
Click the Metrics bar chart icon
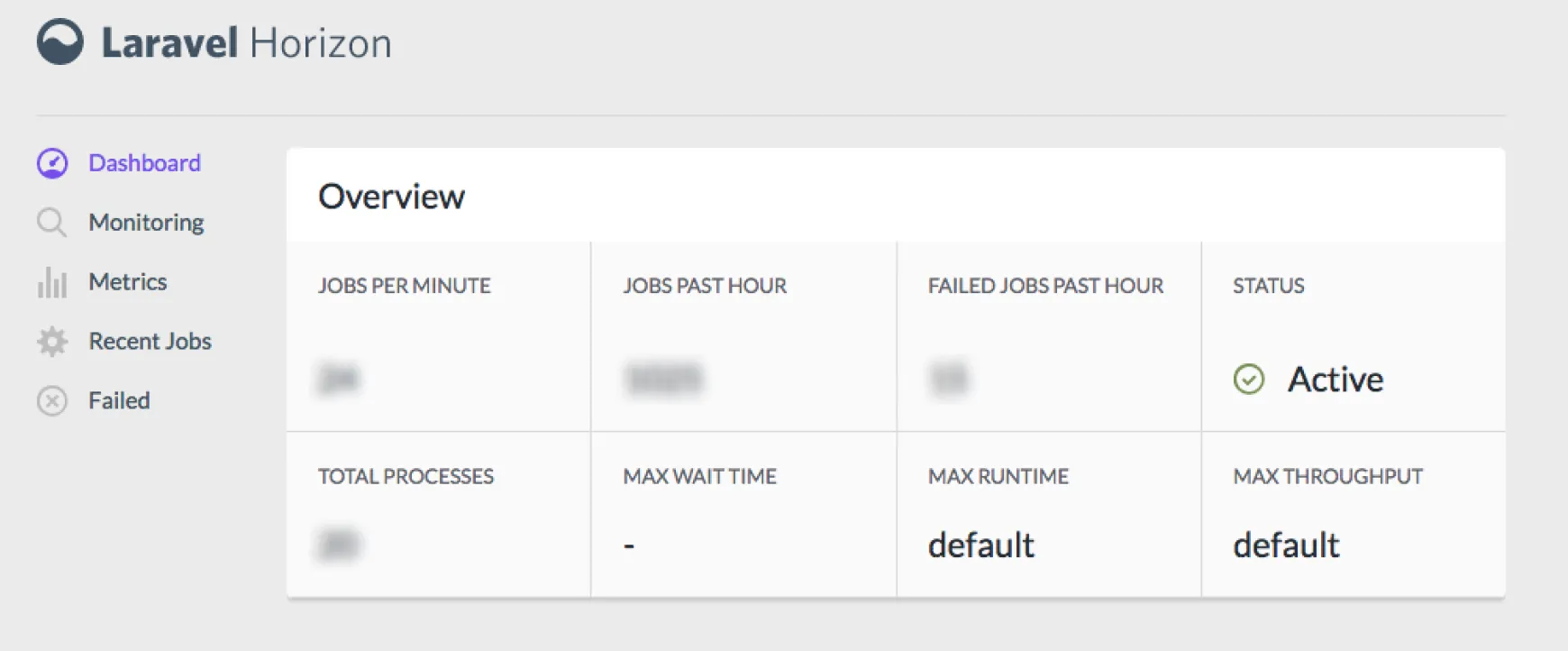(51, 281)
